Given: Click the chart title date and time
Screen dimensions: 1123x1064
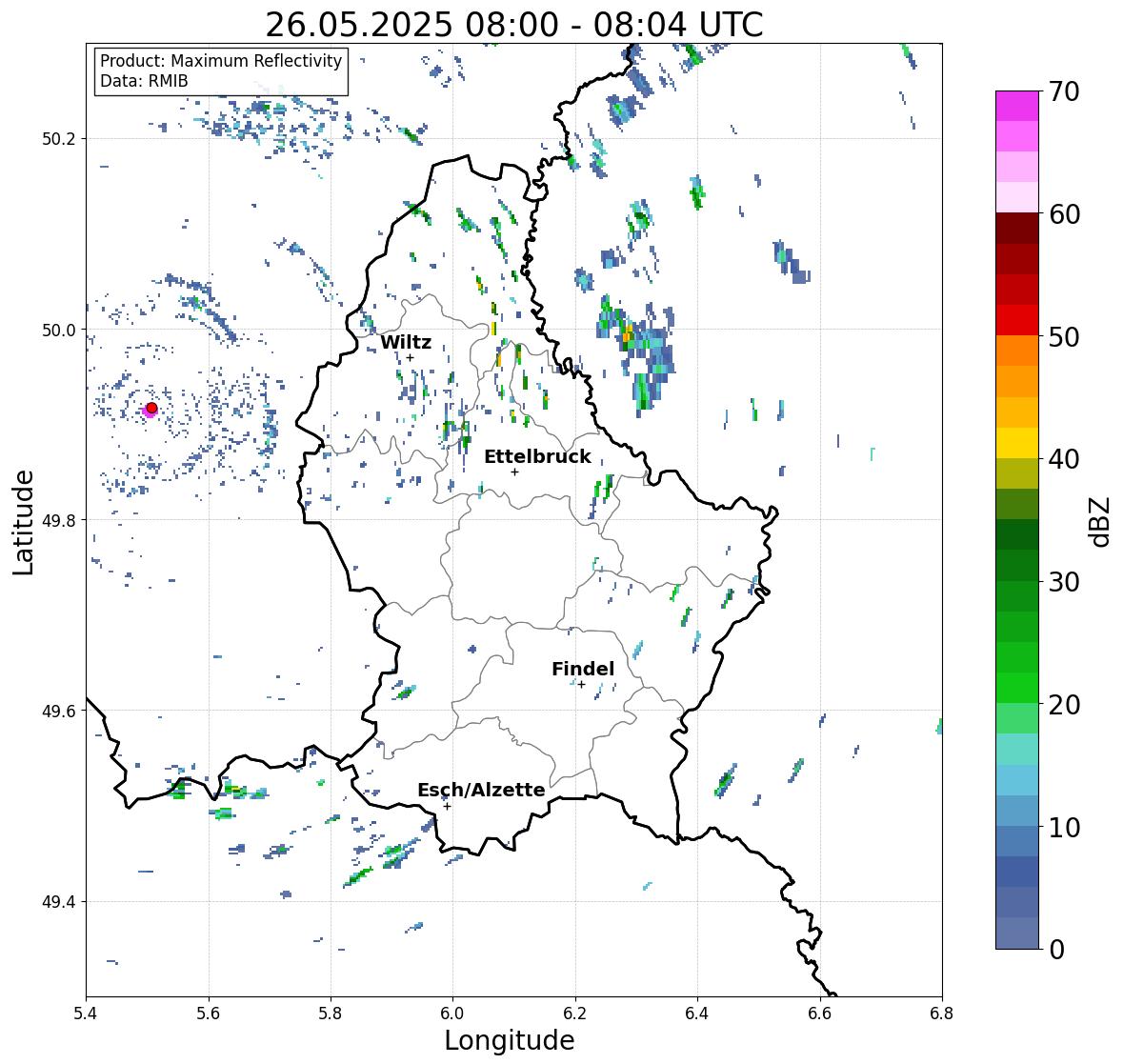Looking at the screenshot, I should (514, 25).
